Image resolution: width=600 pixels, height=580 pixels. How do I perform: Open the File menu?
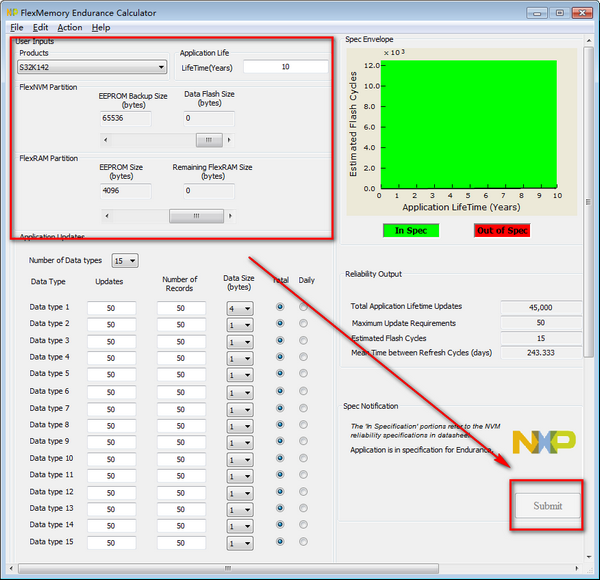(16, 27)
